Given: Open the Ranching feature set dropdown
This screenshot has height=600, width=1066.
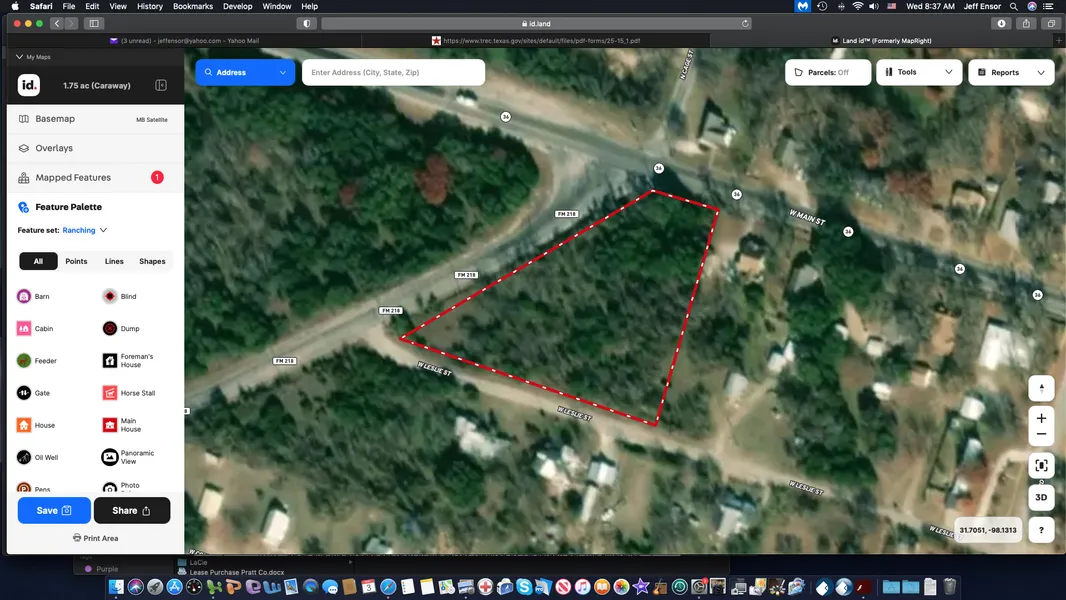Looking at the screenshot, I should [x=85, y=230].
